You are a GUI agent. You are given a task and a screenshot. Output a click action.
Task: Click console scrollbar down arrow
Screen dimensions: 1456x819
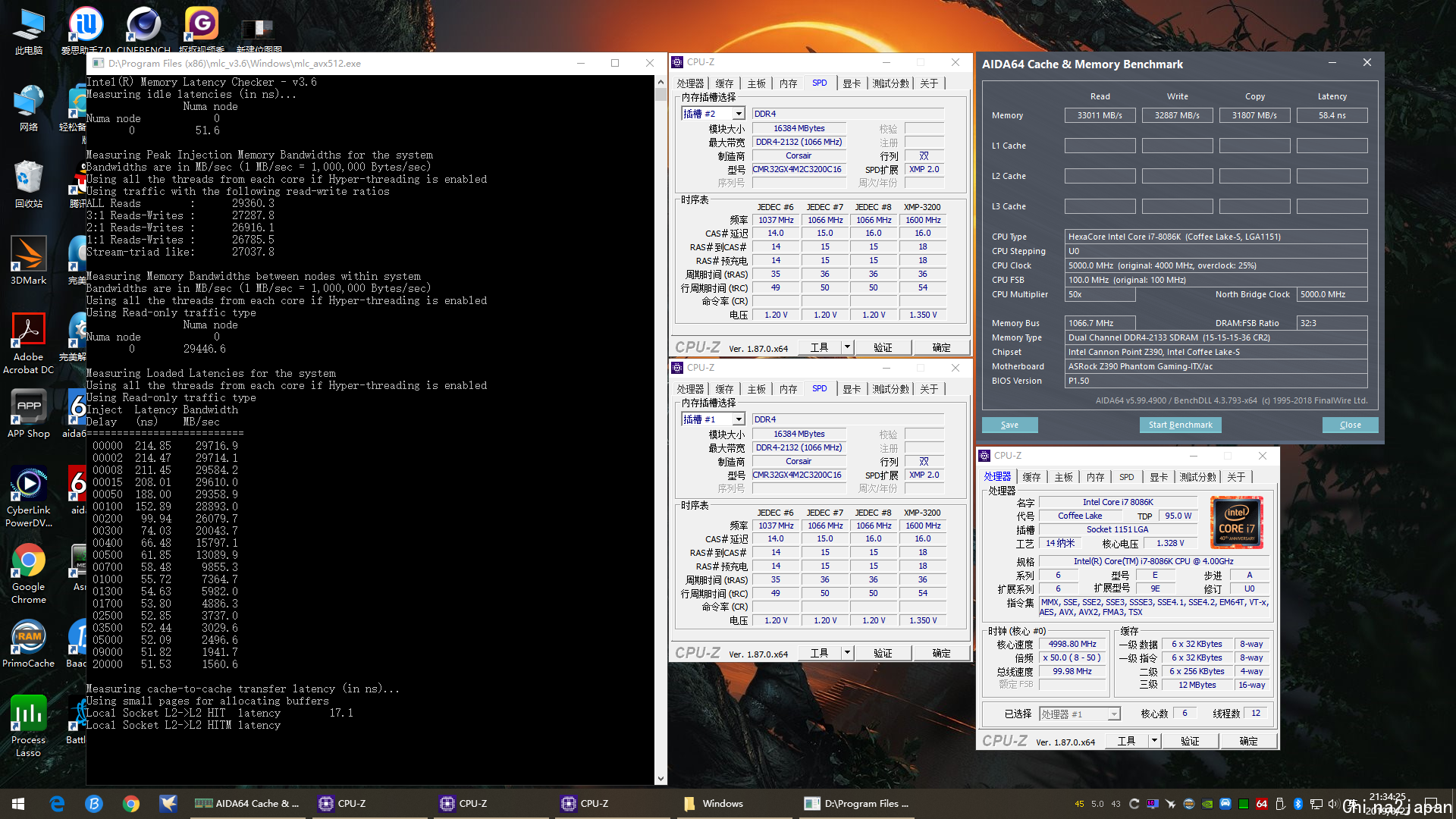661,779
